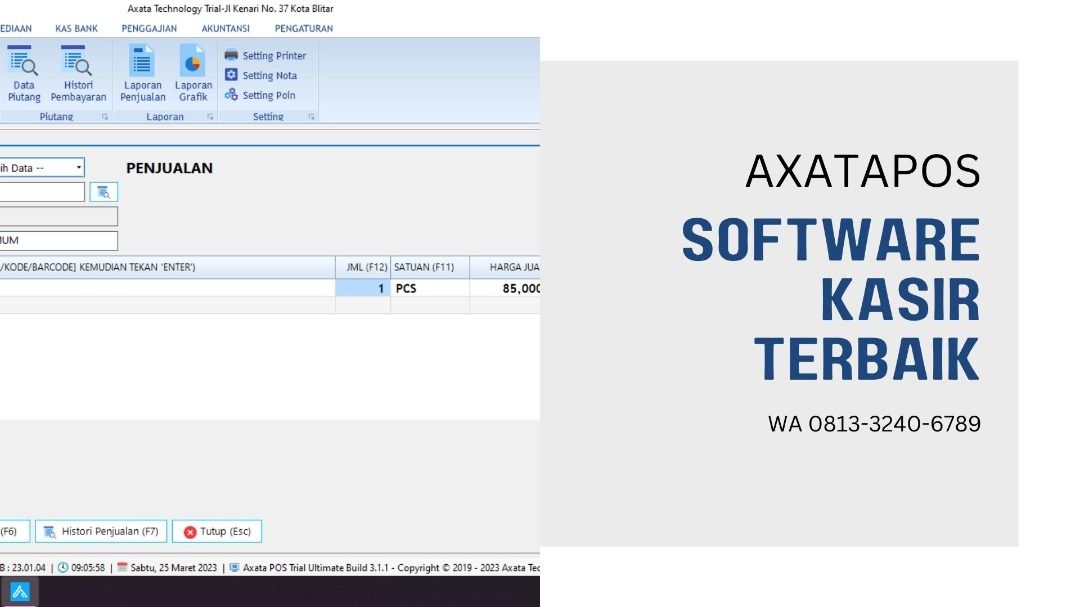Switch to the PENGGAJIAN tab
The image size is (1080, 607).
coord(149,29)
